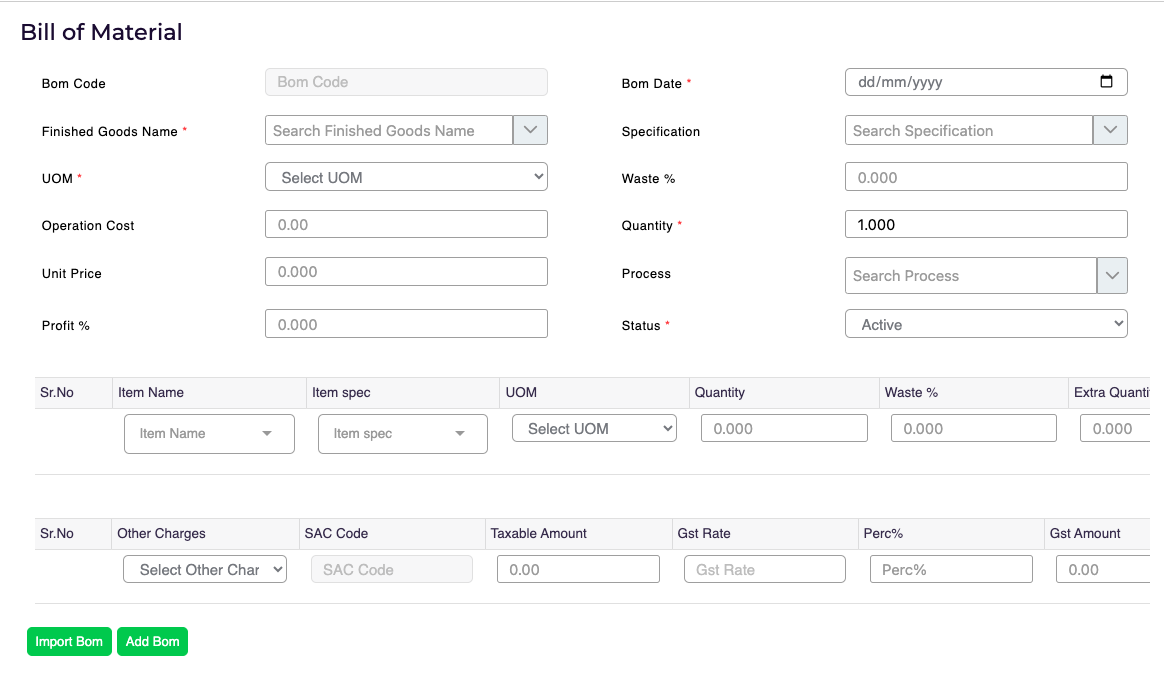
Task: Focus the Search Finished Goods Name field
Action: click(389, 130)
